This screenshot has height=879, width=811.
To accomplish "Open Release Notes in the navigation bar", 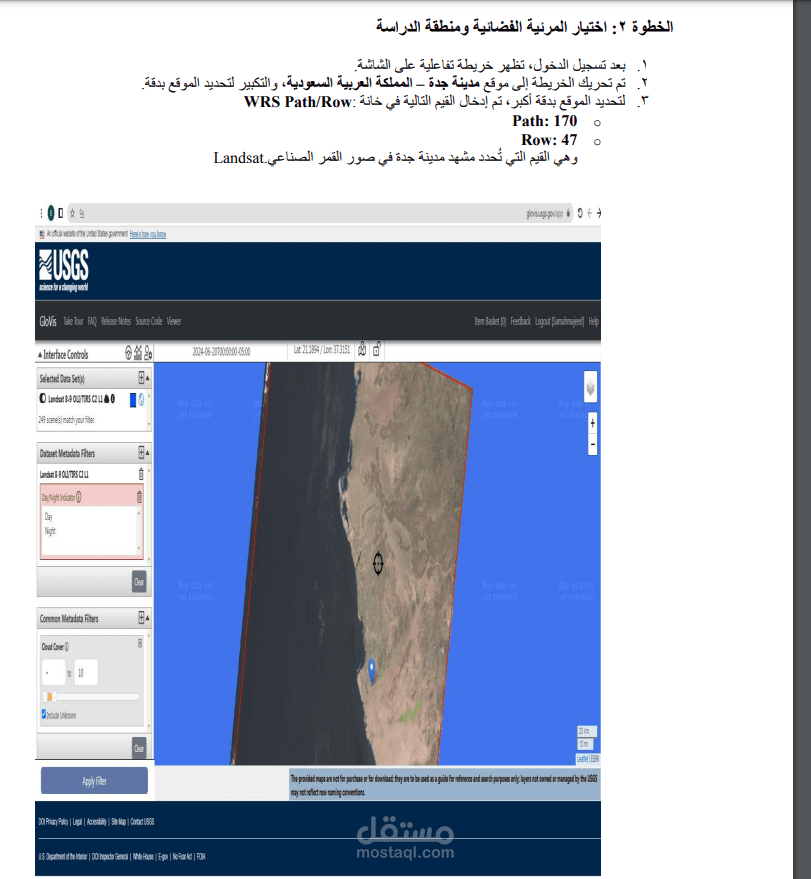I will [x=116, y=321].
